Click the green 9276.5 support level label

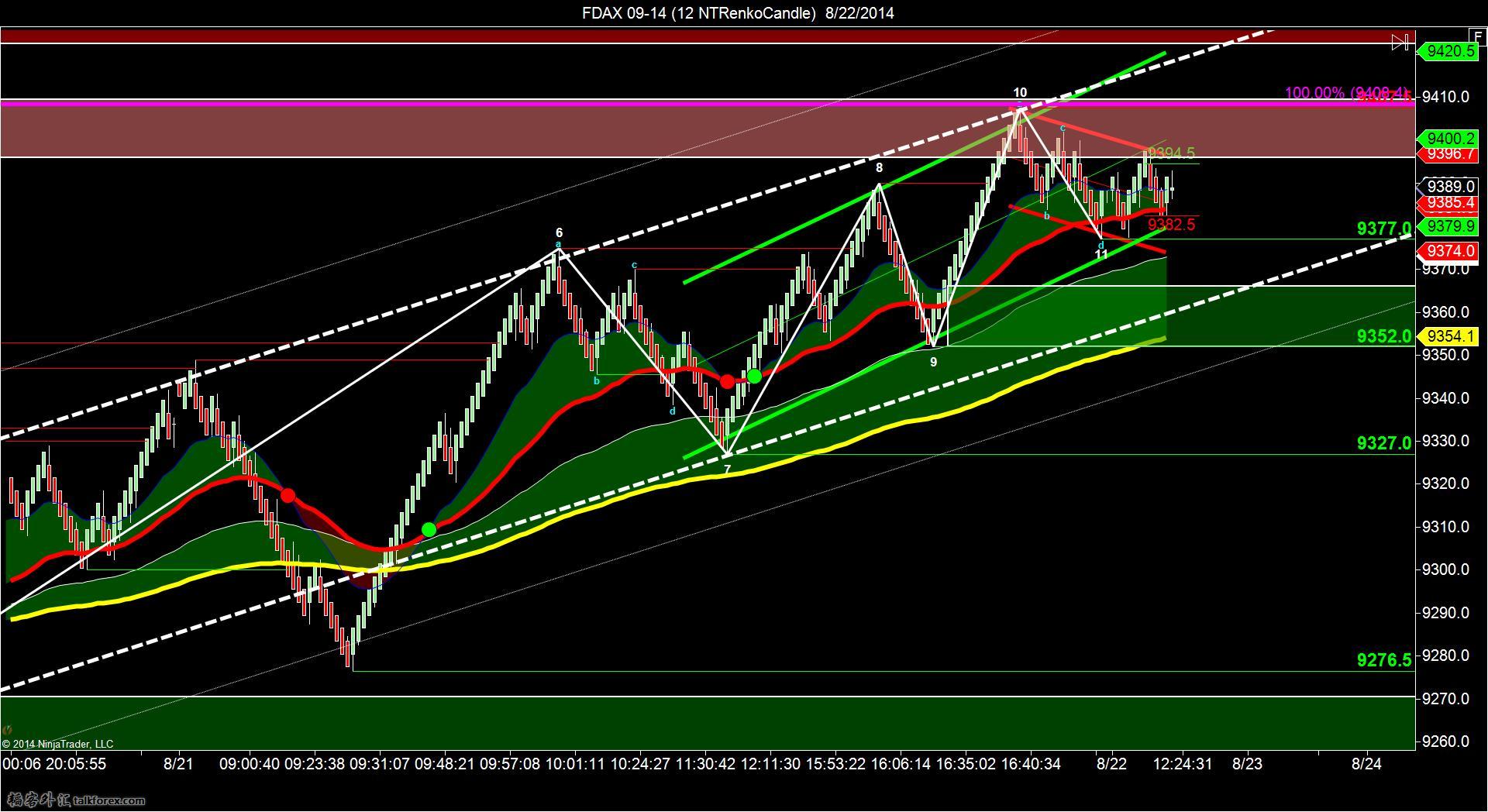1384,660
